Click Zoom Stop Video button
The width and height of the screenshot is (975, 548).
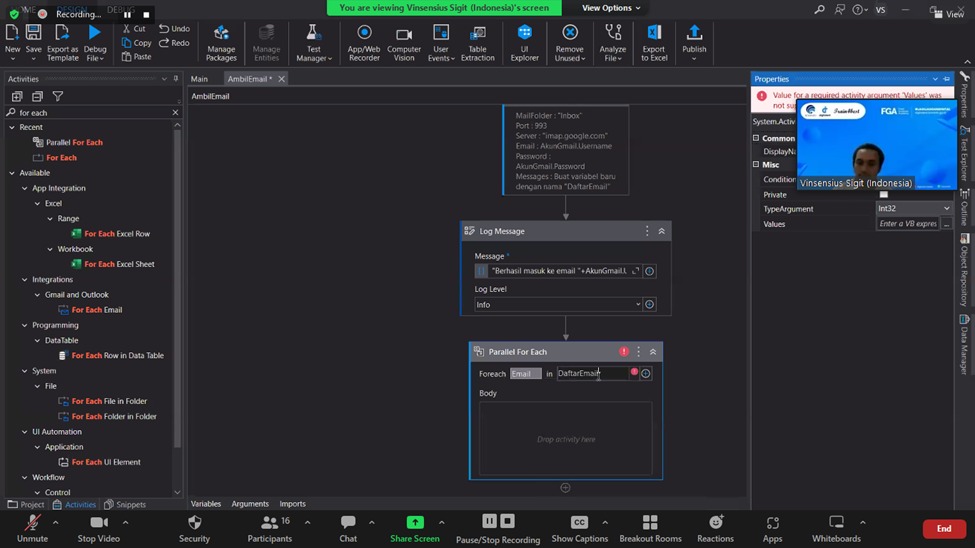pyautogui.click(x=98, y=529)
